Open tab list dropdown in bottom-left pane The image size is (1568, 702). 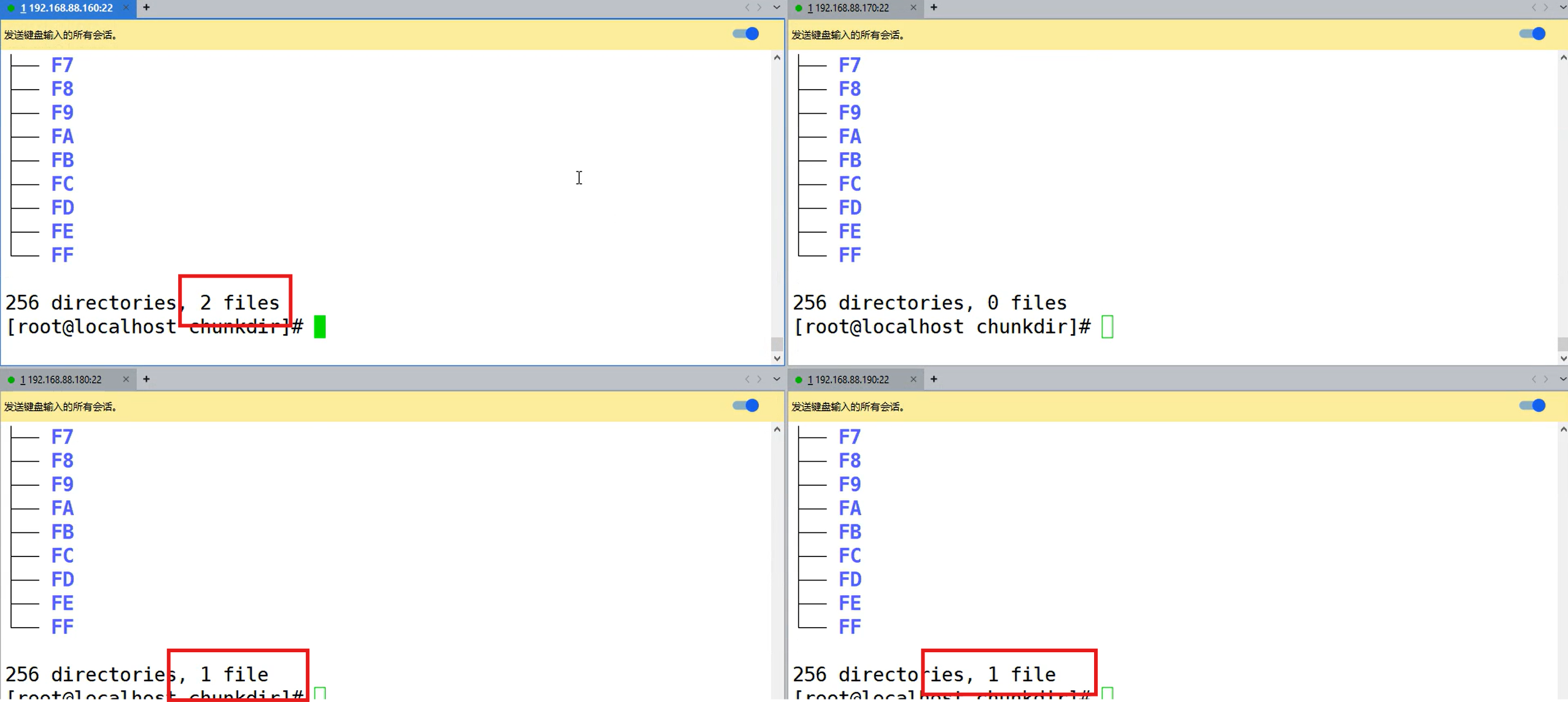click(x=776, y=379)
